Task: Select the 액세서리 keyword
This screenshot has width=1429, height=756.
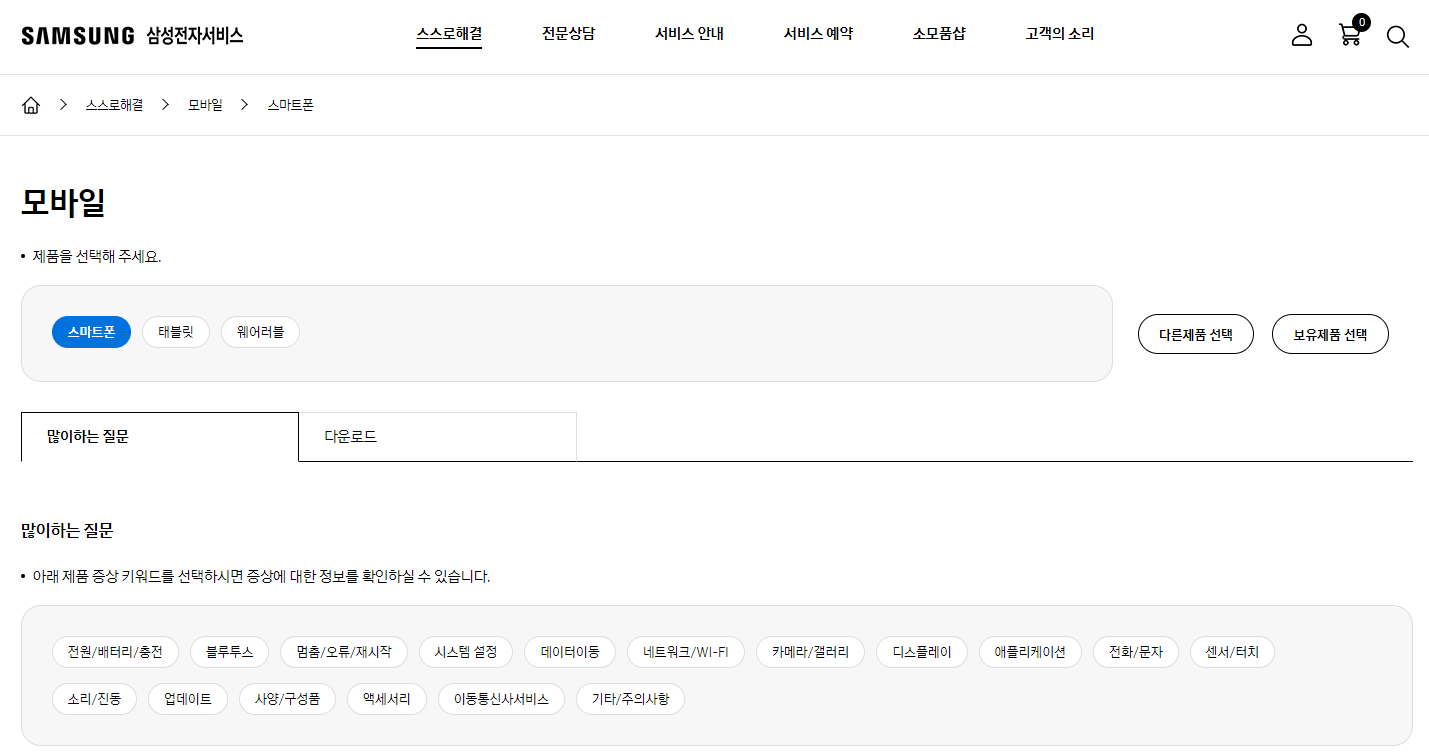Action: coord(387,699)
